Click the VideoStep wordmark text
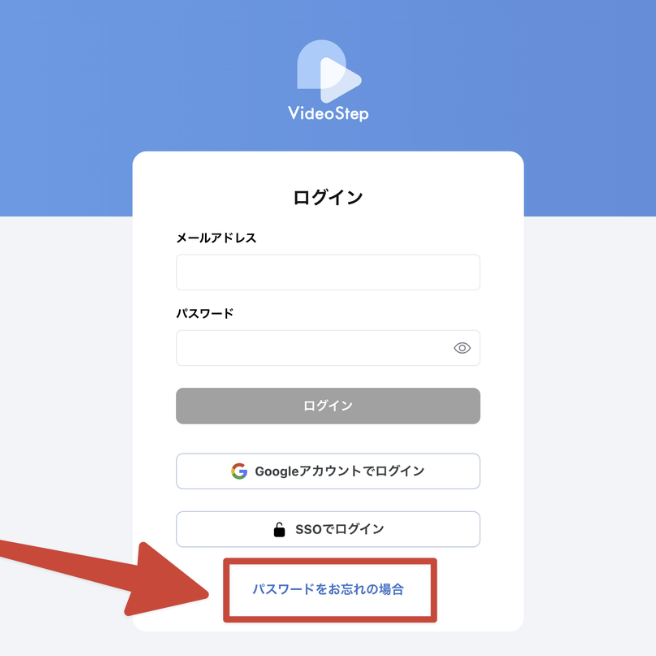The width and height of the screenshot is (656, 656). coord(328,113)
